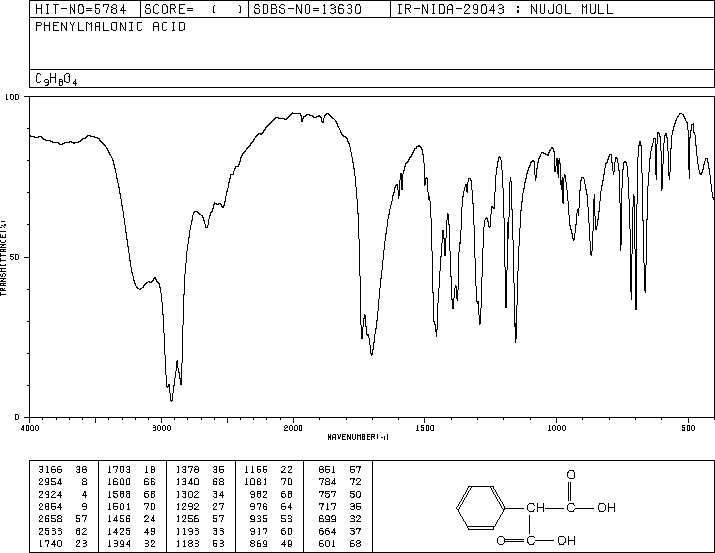715x553 pixels.
Task: Click the 1500 wavenumber axis tick label
Action: coord(425,428)
